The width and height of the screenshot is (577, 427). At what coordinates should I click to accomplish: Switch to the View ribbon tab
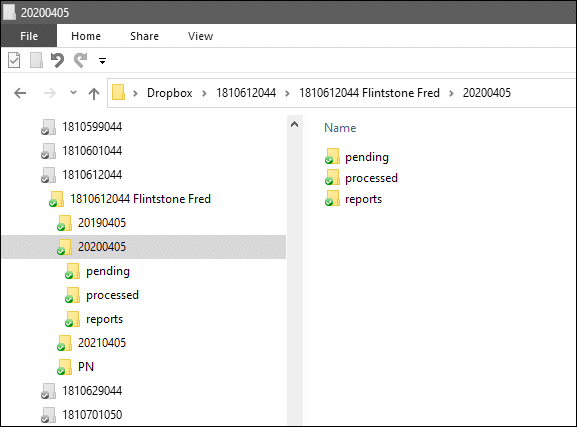click(201, 36)
